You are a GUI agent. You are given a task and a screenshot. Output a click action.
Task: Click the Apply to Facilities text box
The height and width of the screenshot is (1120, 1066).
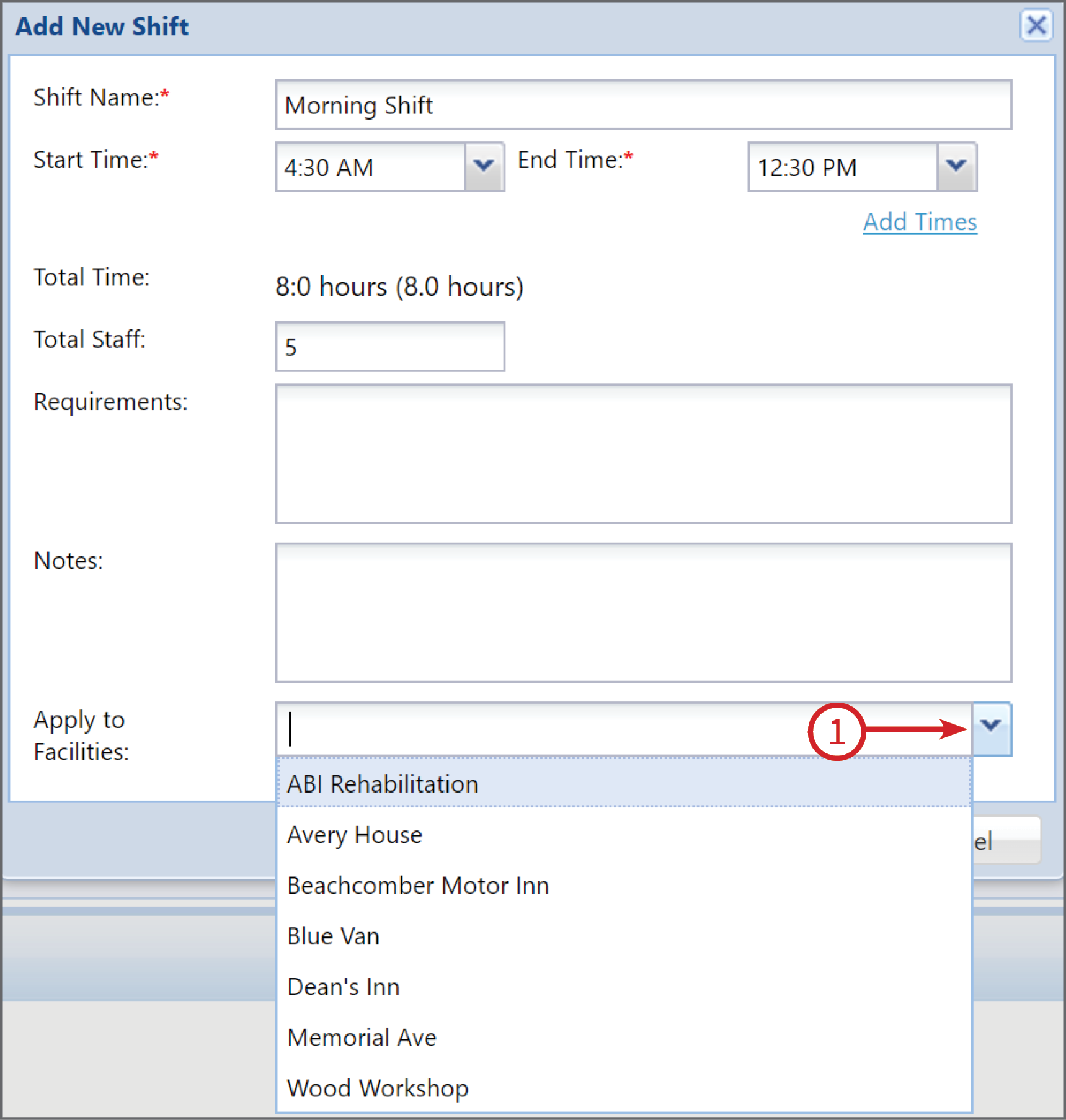click(x=558, y=729)
